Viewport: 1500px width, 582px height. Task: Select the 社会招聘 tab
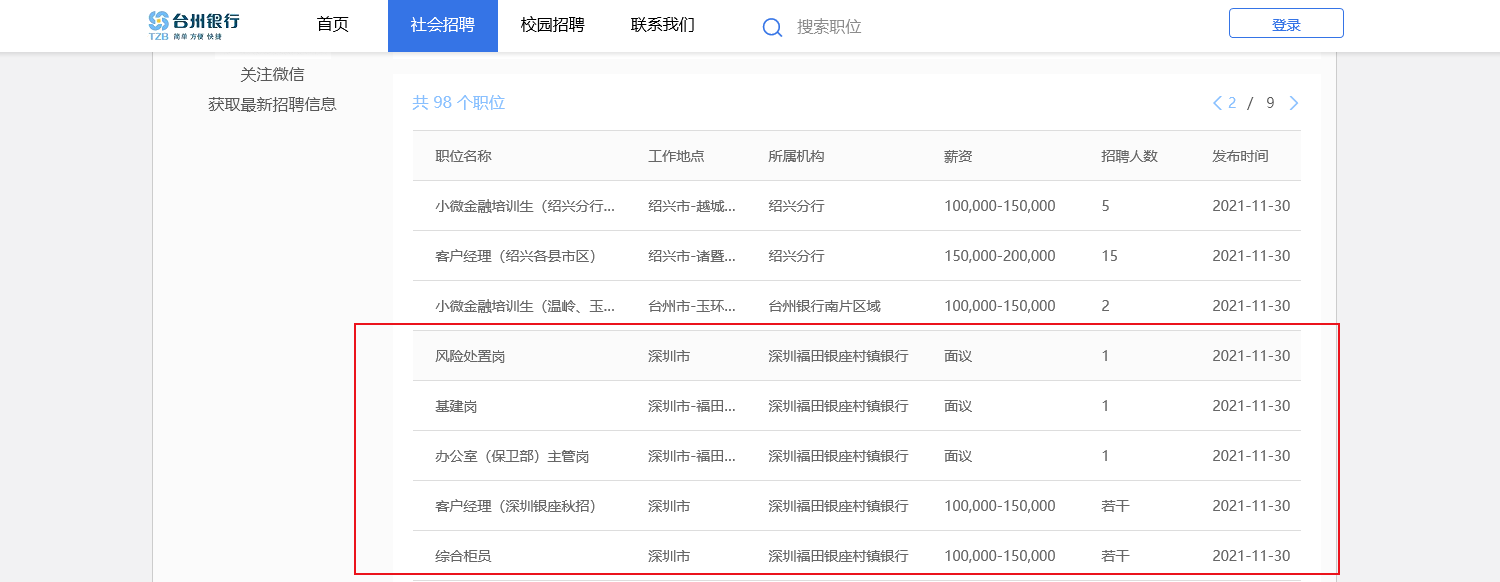[x=443, y=26]
